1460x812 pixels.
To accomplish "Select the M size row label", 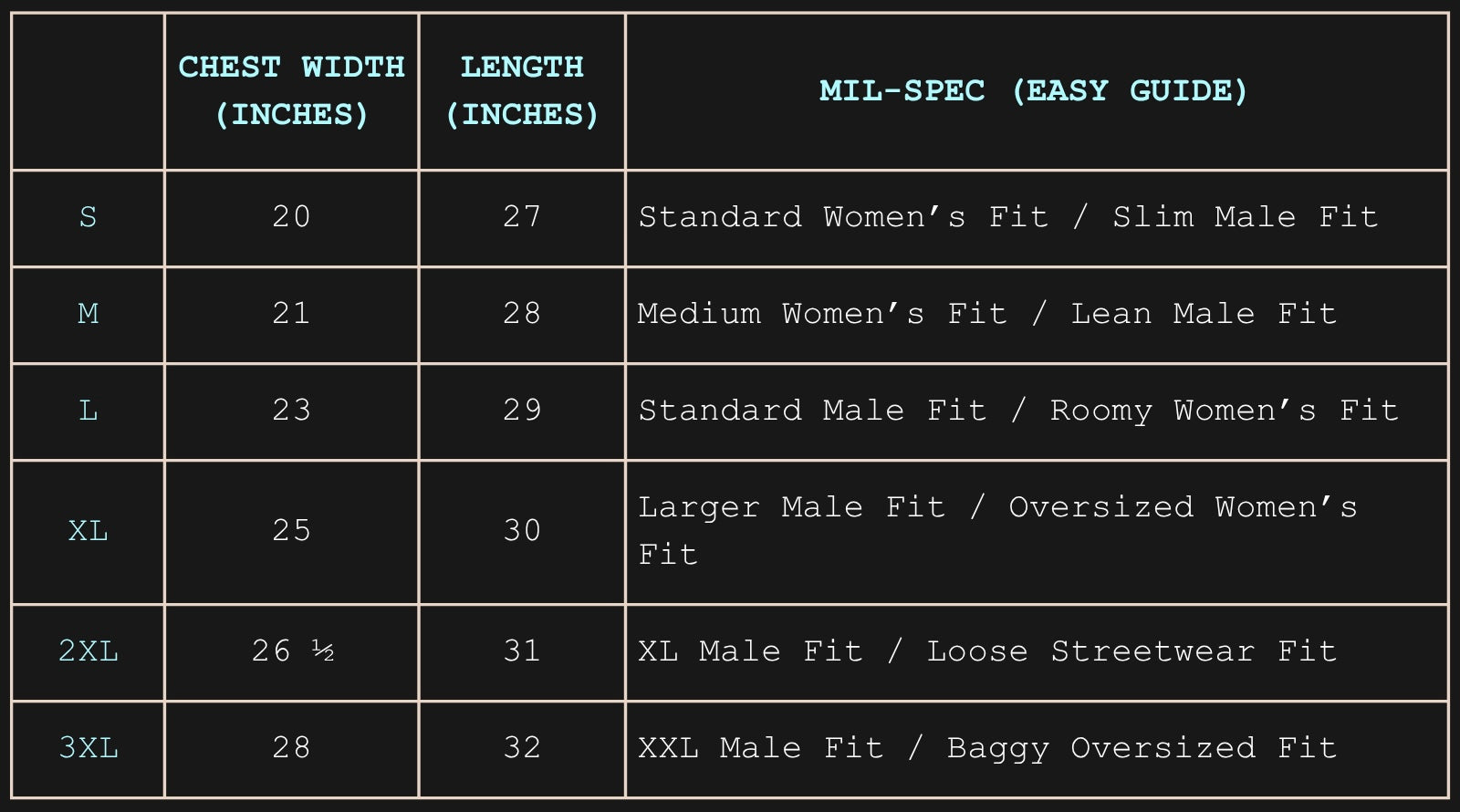I will 88,314.
